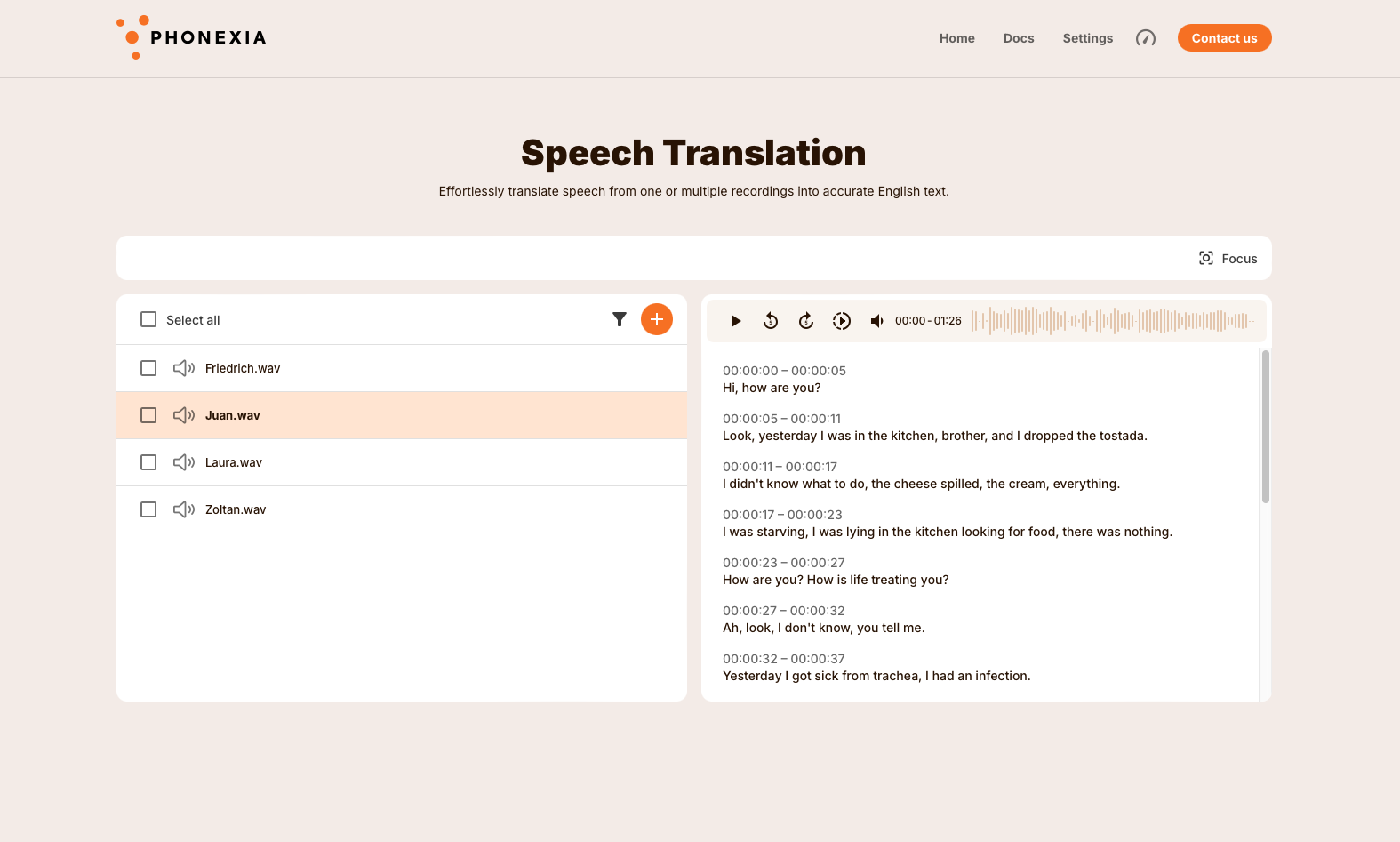Image resolution: width=1400 pixels, height=842 pixels.
Task: Click the line 'the cheese spilled, the cream'
Action: click(921, 484)
